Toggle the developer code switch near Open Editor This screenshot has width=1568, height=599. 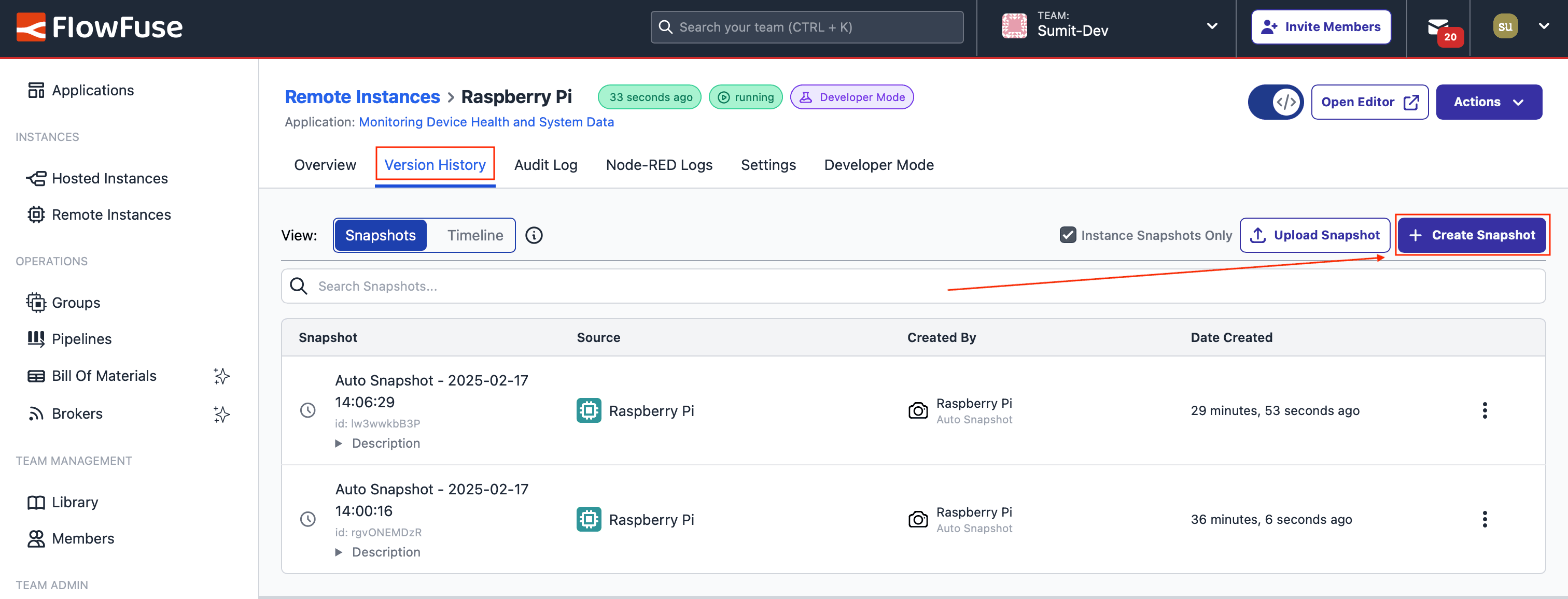coord(1276,102)
